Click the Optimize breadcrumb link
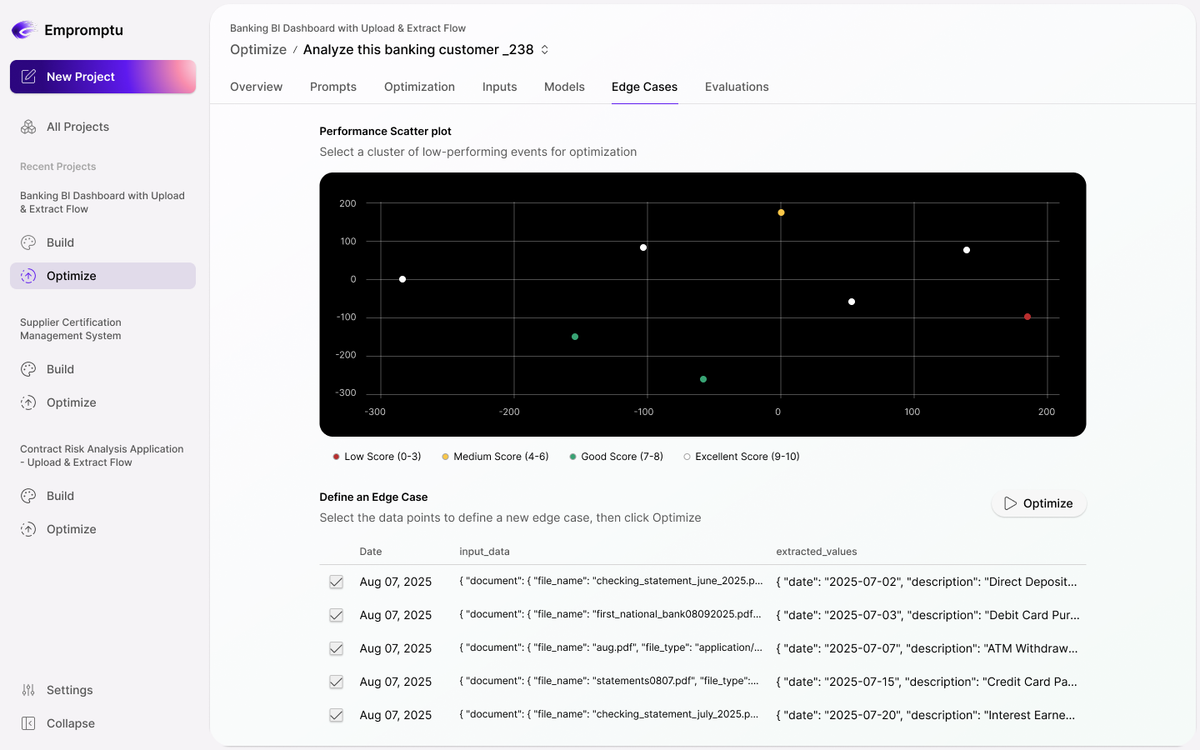The height and width of the screenshot is (750, 1200). click(258, 50)
